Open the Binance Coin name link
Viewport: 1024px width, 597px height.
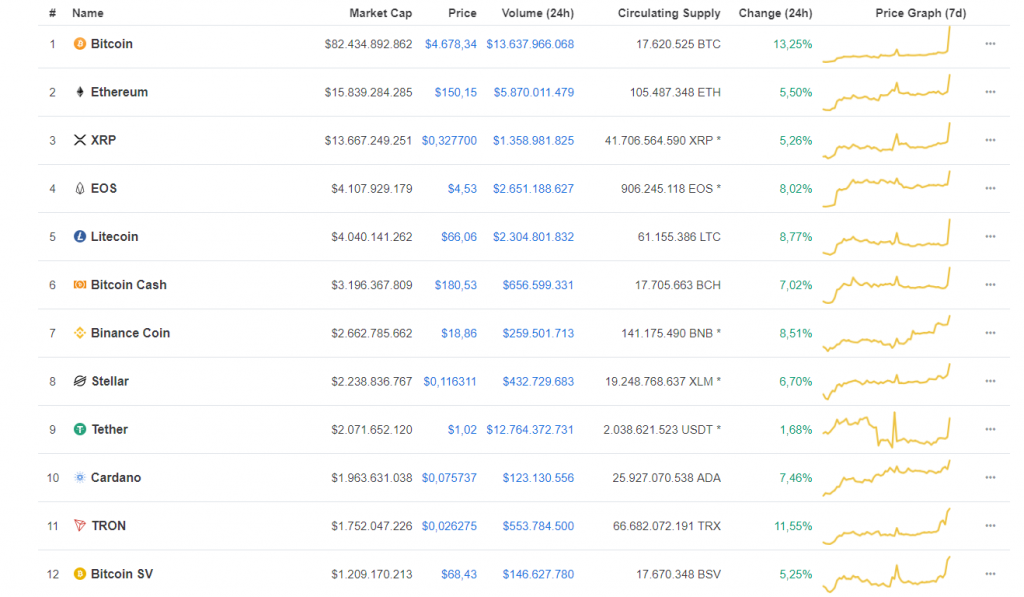(131, 333)
